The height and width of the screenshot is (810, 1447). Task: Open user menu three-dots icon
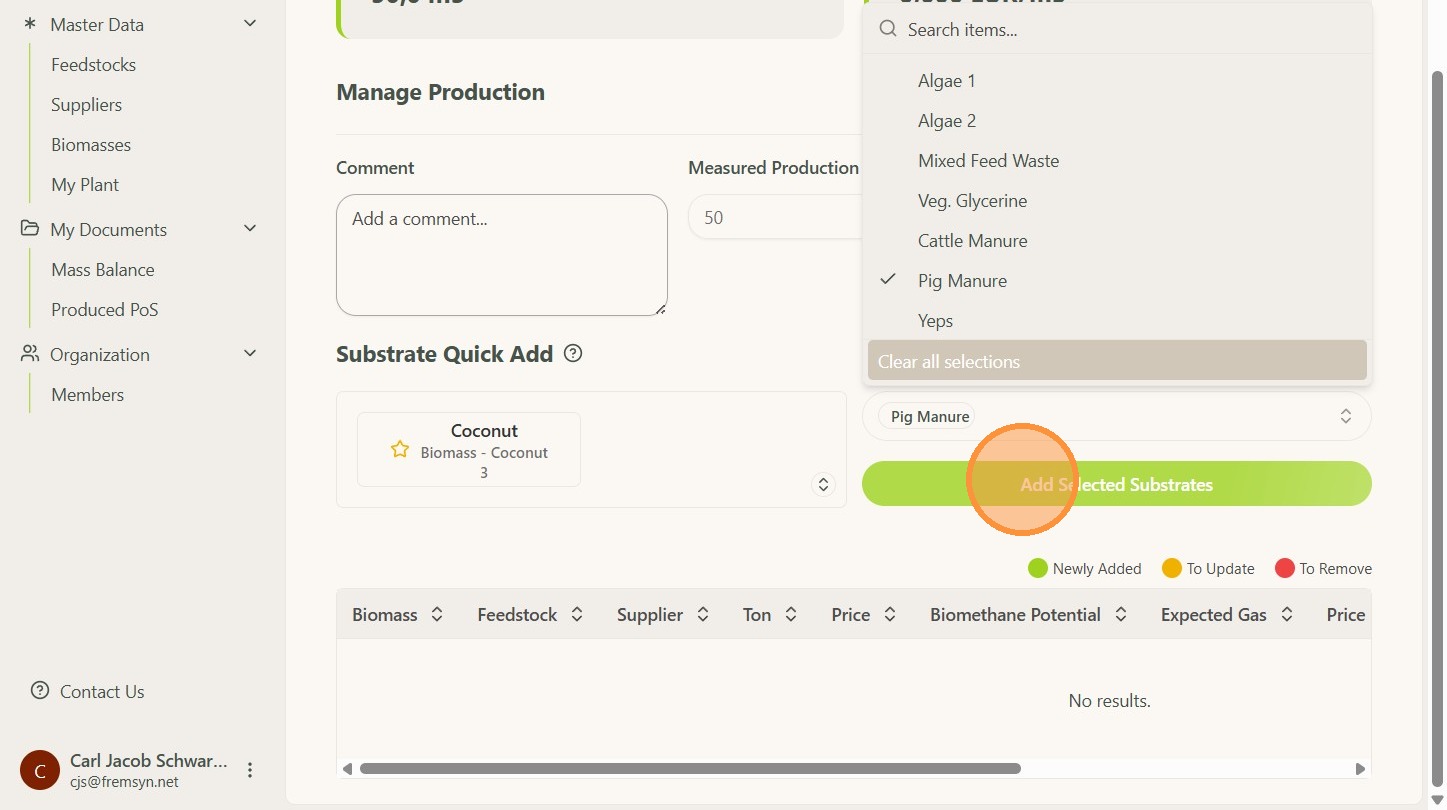click(250, 770)
